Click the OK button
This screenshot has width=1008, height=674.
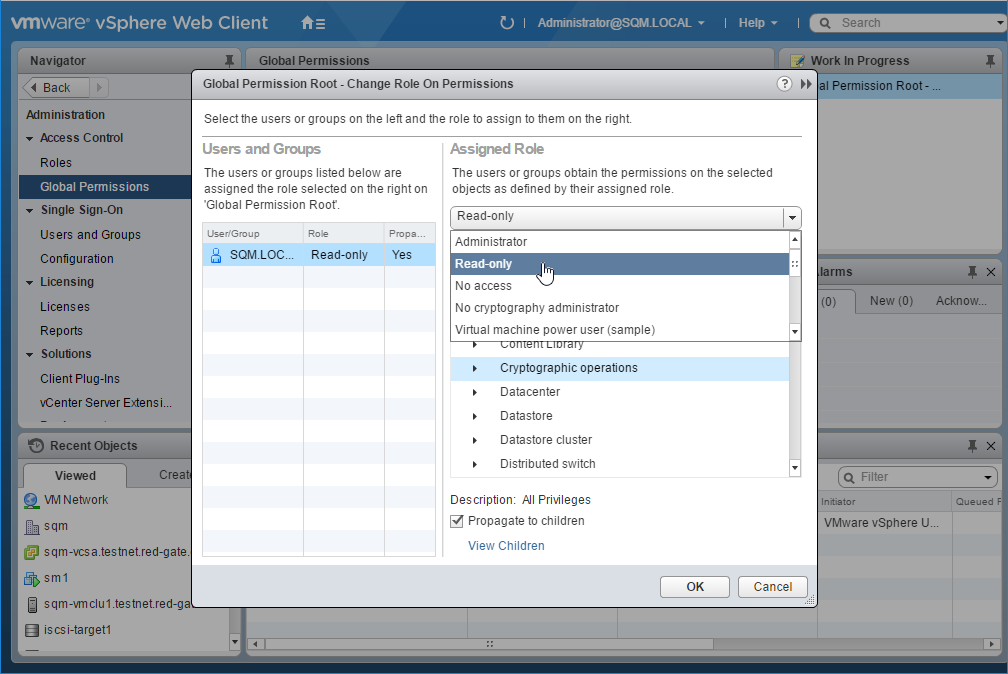[695, 587]
